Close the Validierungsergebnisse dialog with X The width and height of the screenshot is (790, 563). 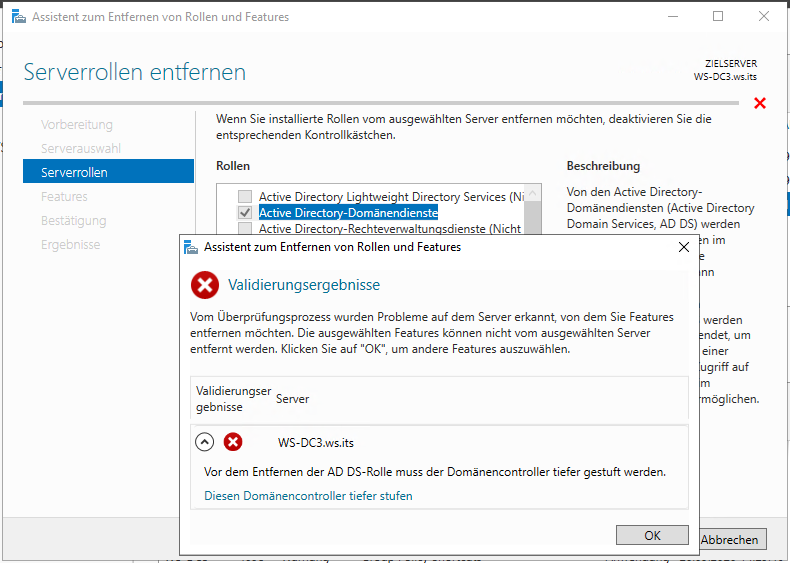coord(684,247)
